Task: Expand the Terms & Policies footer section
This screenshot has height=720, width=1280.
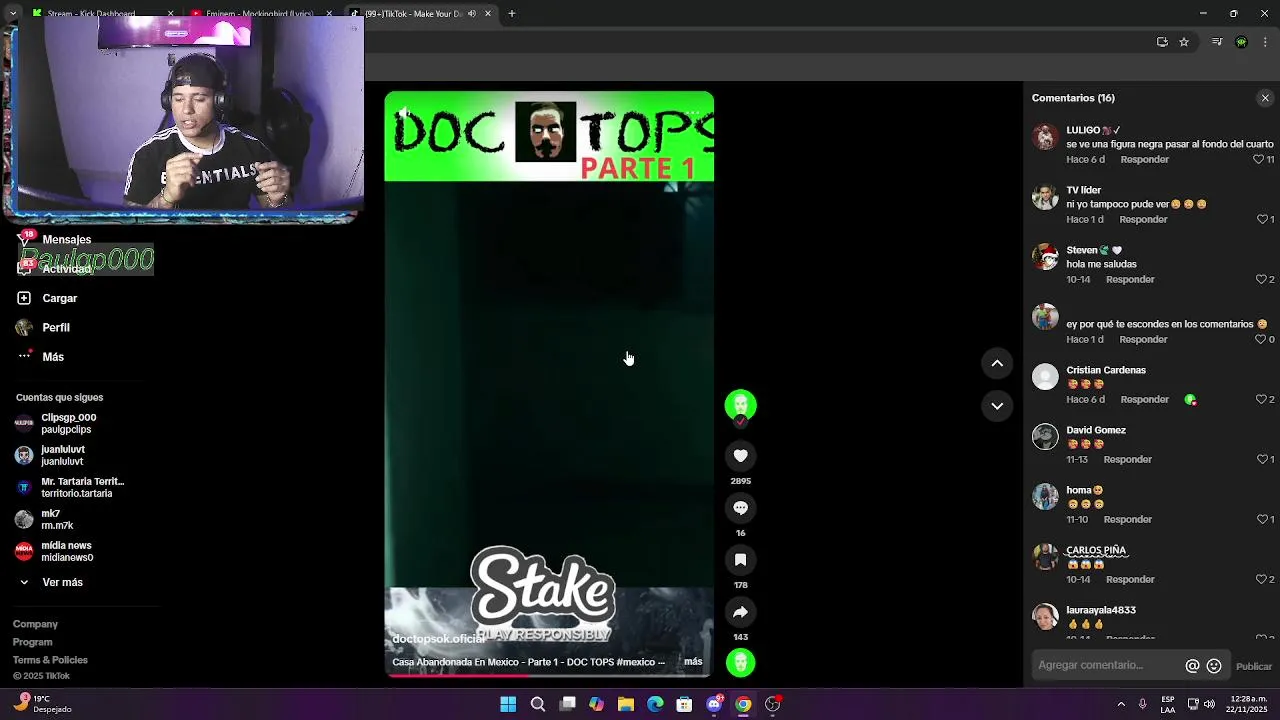Action: [50, 660]
